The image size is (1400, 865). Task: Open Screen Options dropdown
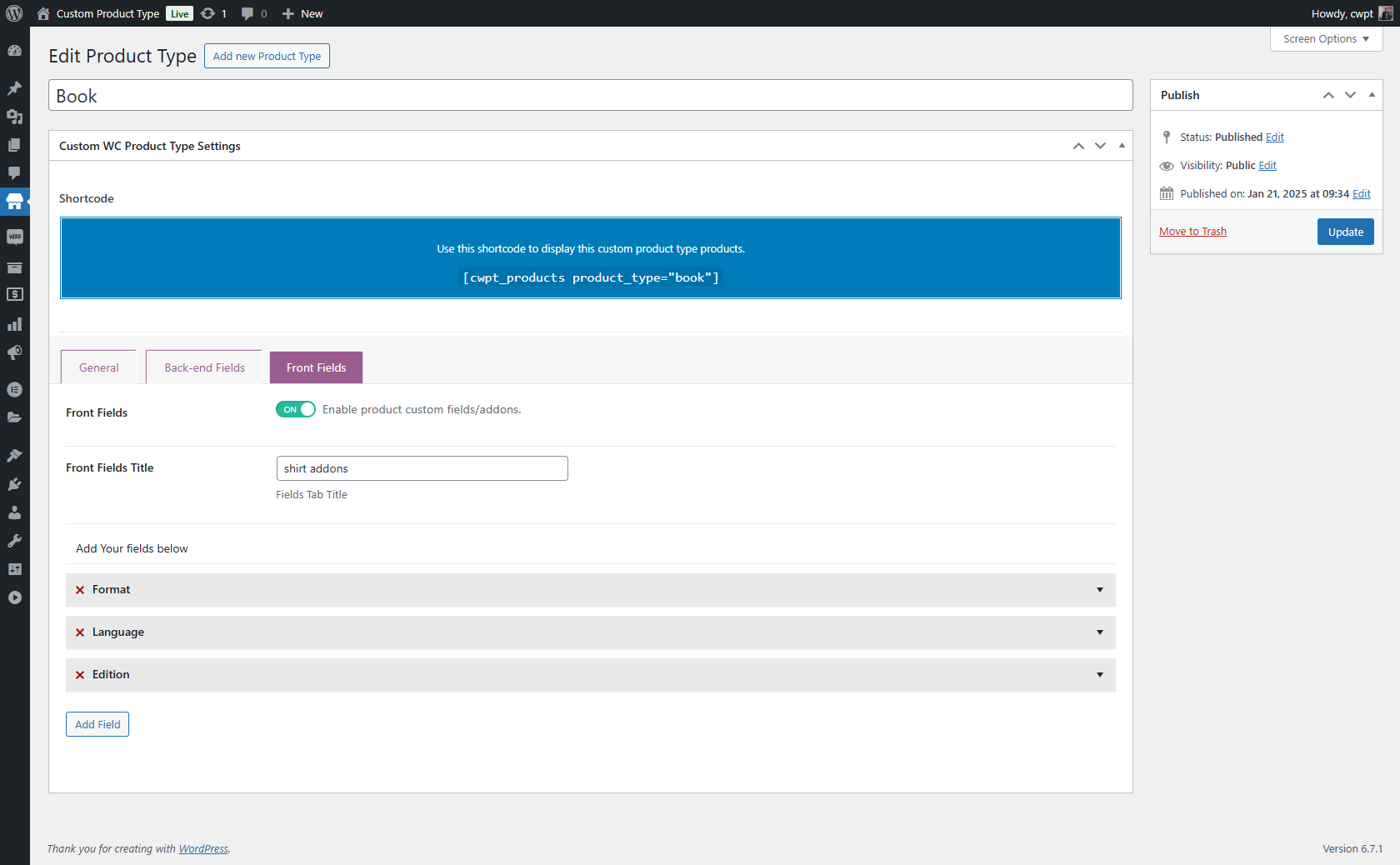1326,39
